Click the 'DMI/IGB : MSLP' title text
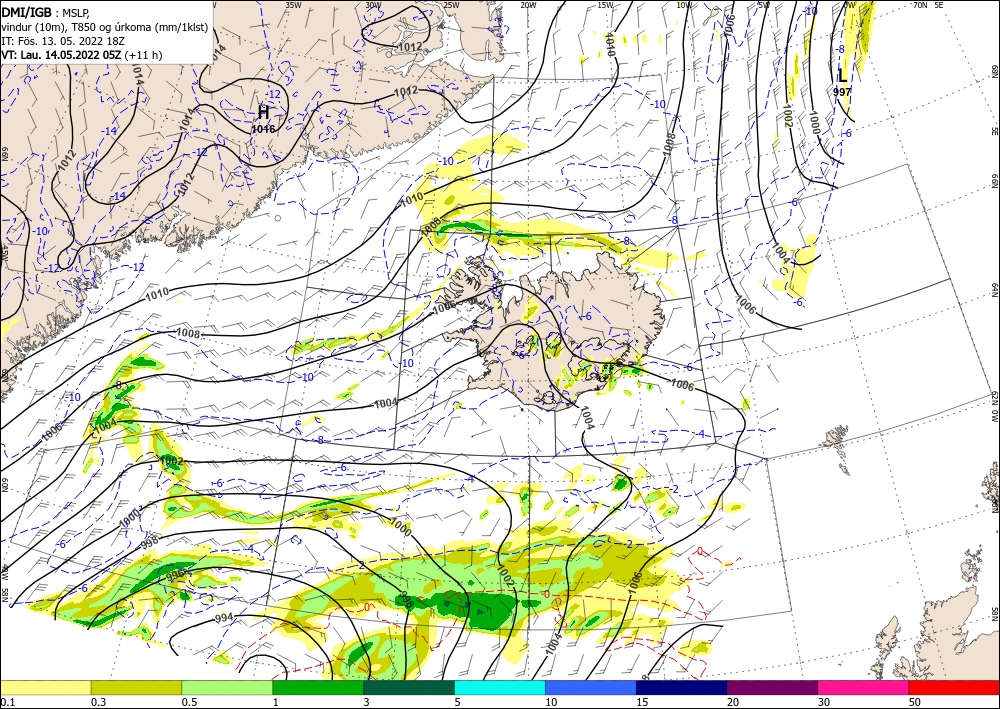1000x709 pixels. (x=45, y=13)
